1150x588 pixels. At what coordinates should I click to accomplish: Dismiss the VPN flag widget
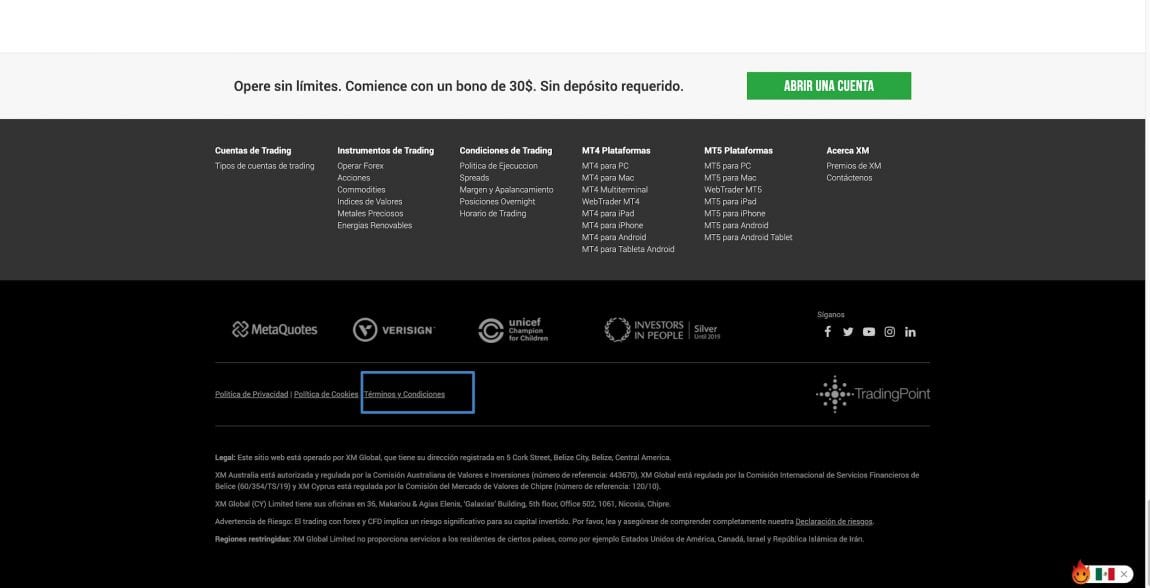[x=1124, y=574]
